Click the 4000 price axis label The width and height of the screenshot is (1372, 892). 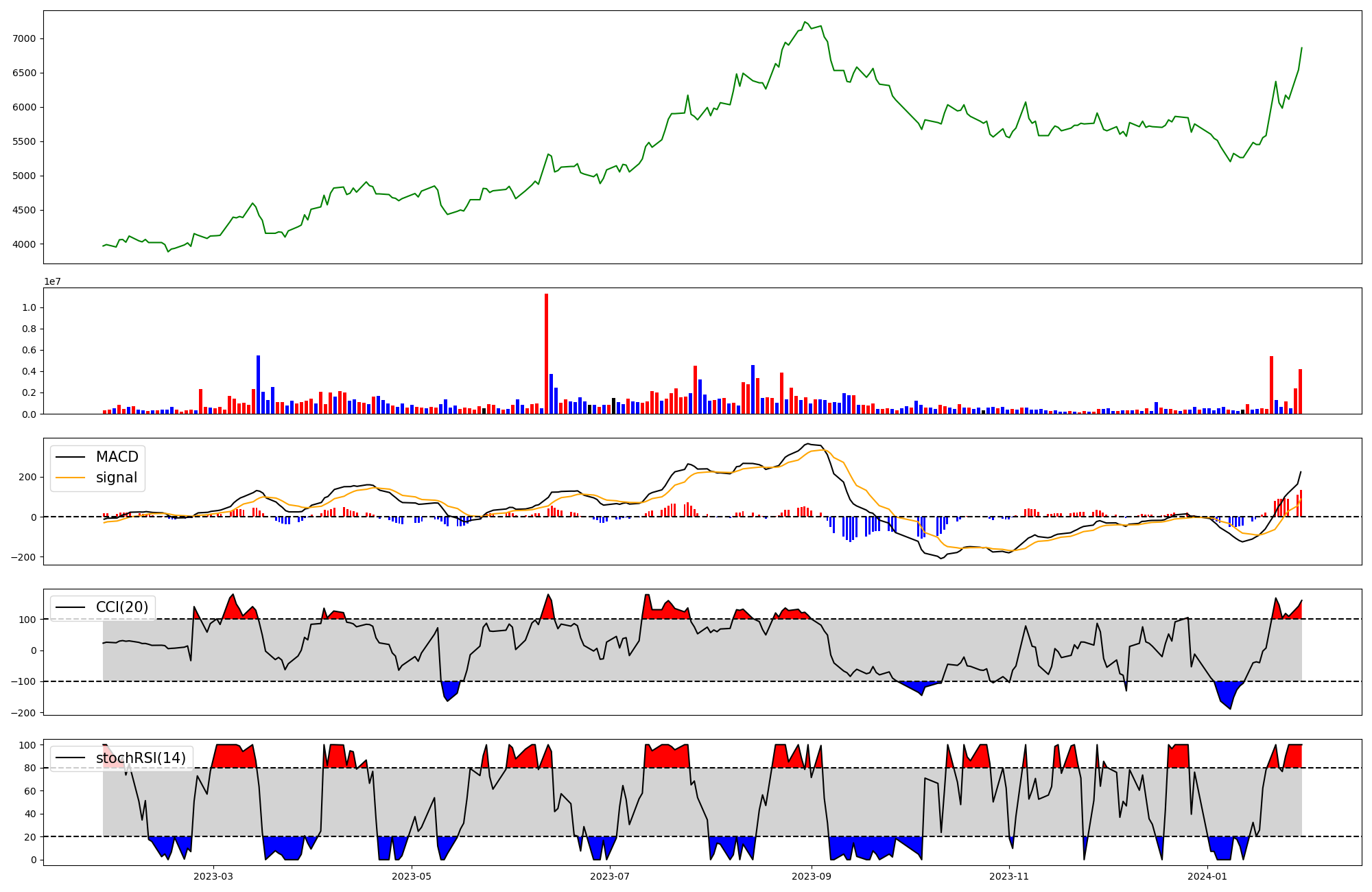tap(24, 244)
